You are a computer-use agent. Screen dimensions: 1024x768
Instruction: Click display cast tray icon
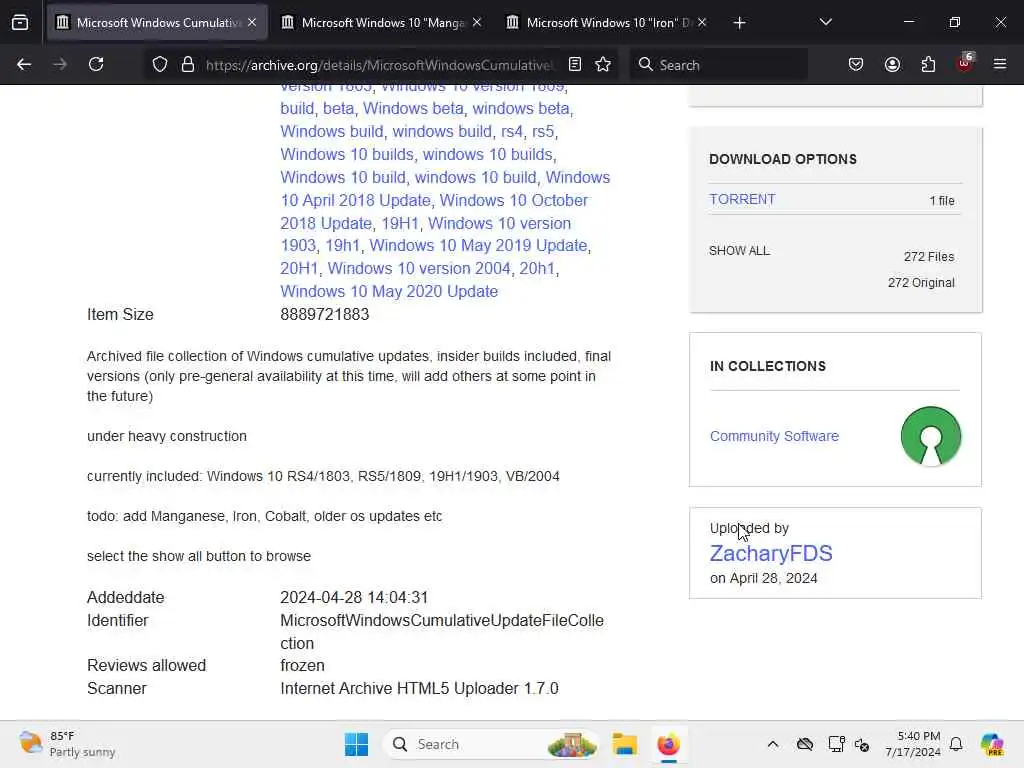[837, 744]
